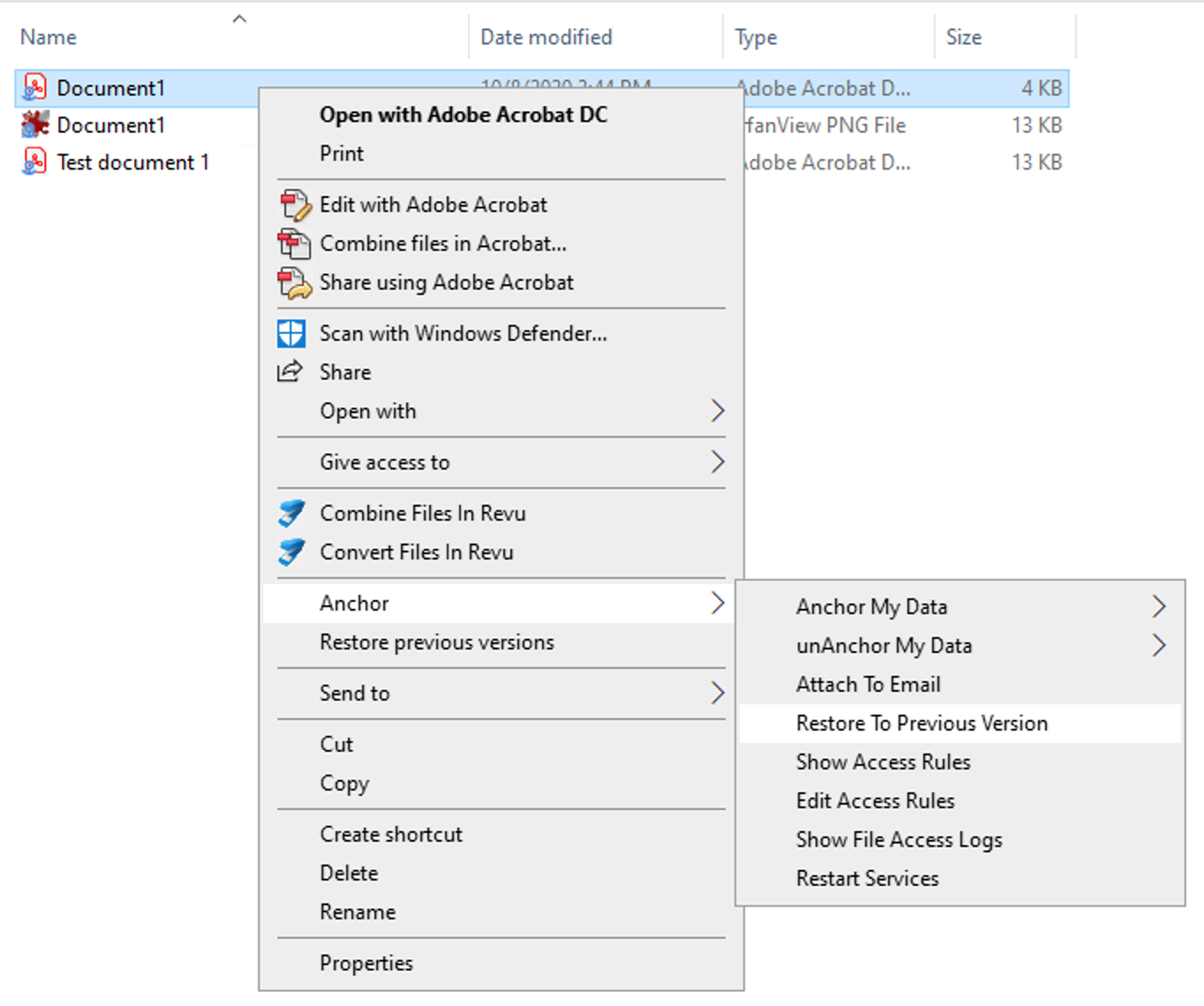Toggle sort order arrow above Name column

239,19
